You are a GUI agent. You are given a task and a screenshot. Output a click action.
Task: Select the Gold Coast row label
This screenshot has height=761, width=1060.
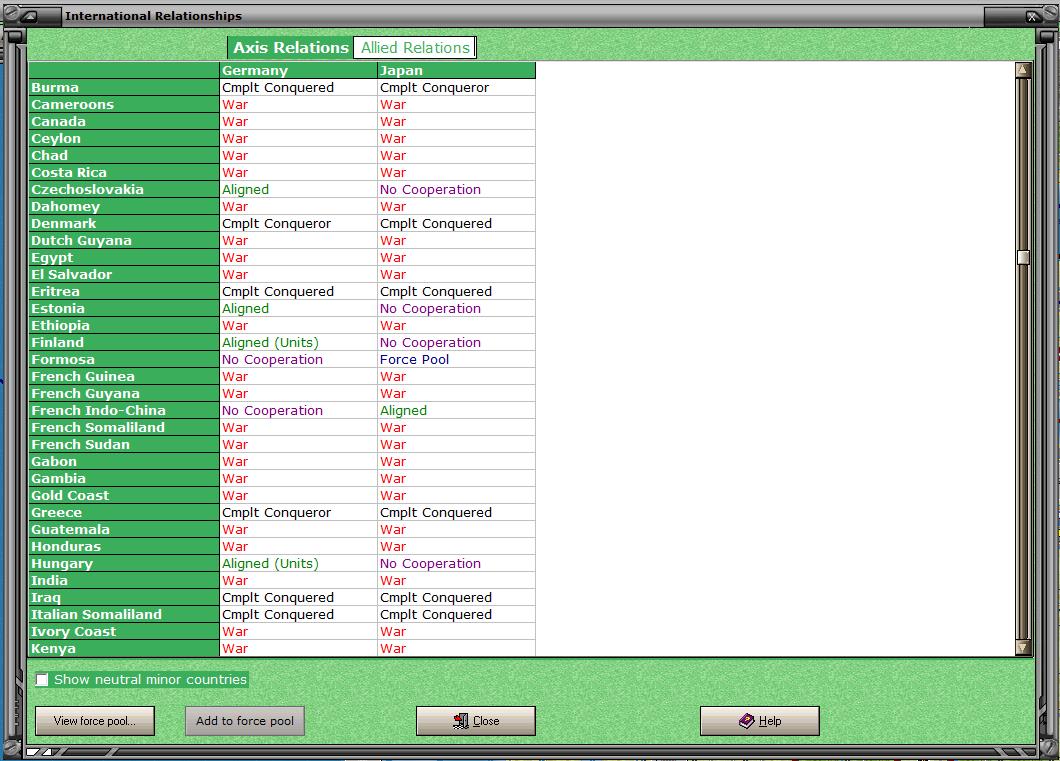[124, 495]
